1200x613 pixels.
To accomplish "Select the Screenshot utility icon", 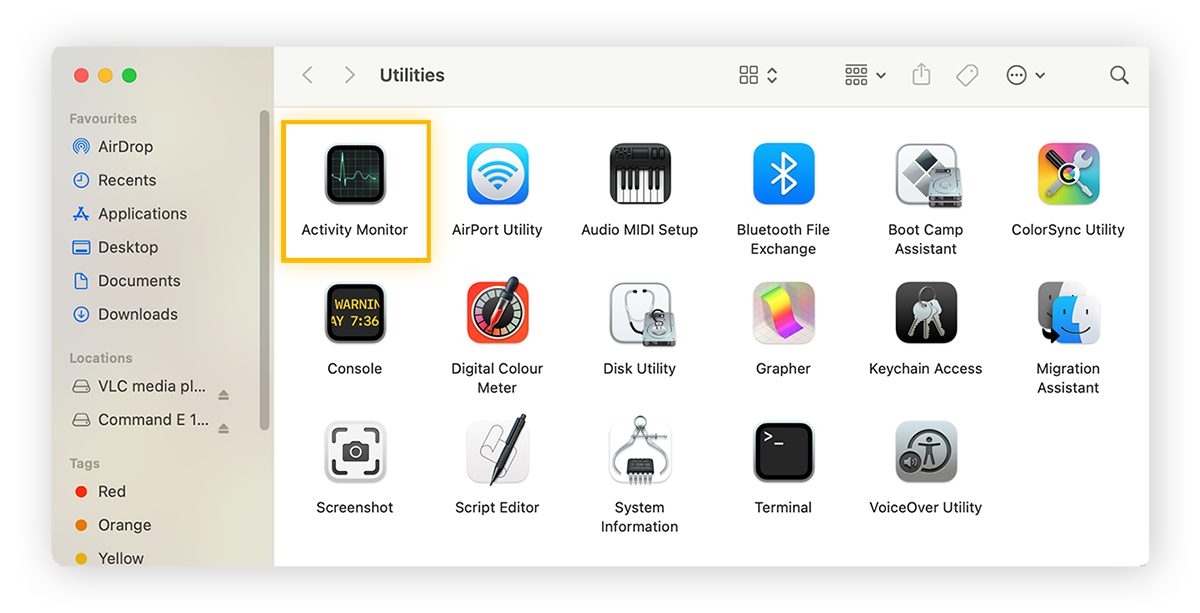I will (x=354, y=452).
